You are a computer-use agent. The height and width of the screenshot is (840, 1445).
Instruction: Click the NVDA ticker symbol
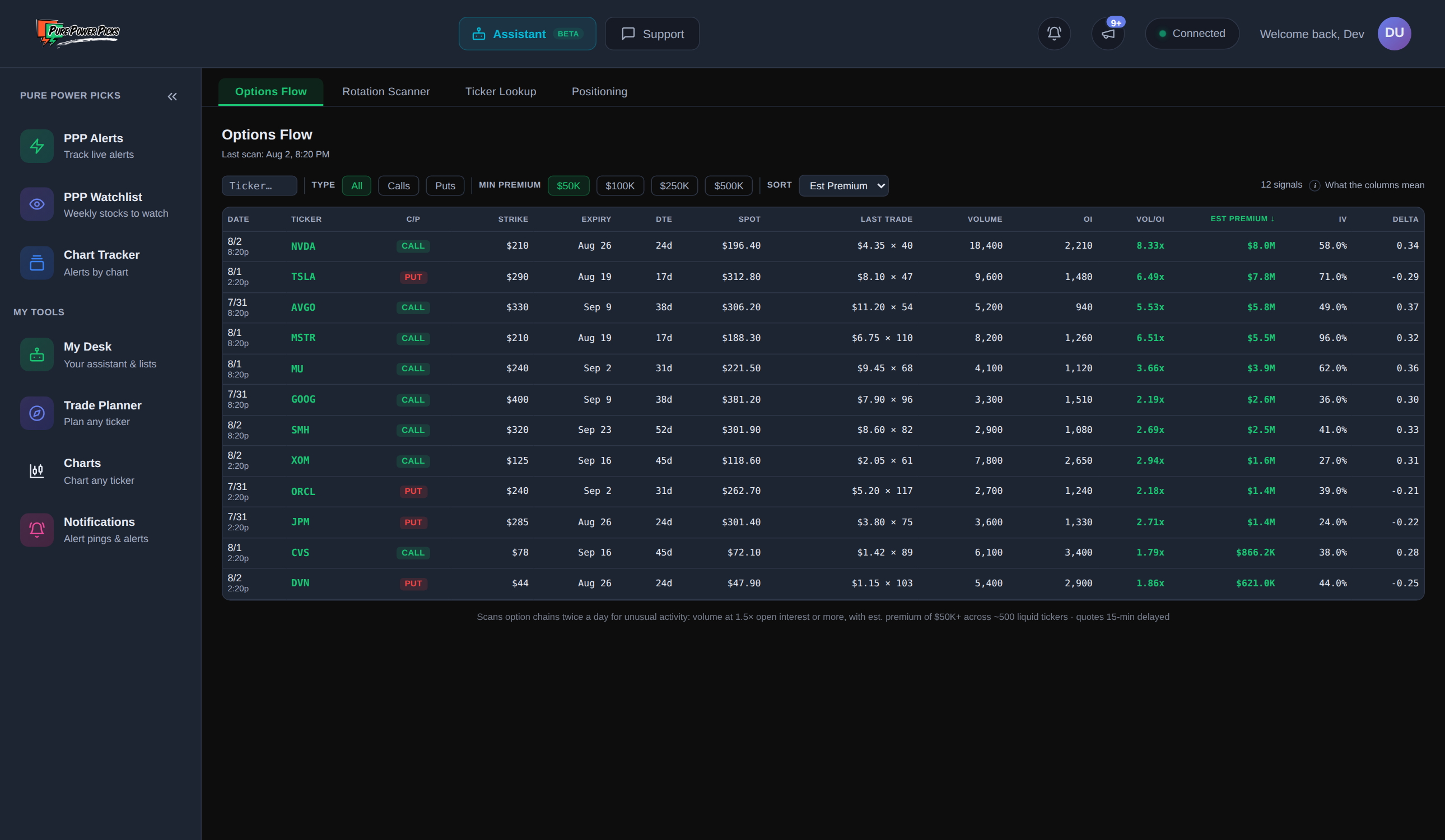point(303,246)
